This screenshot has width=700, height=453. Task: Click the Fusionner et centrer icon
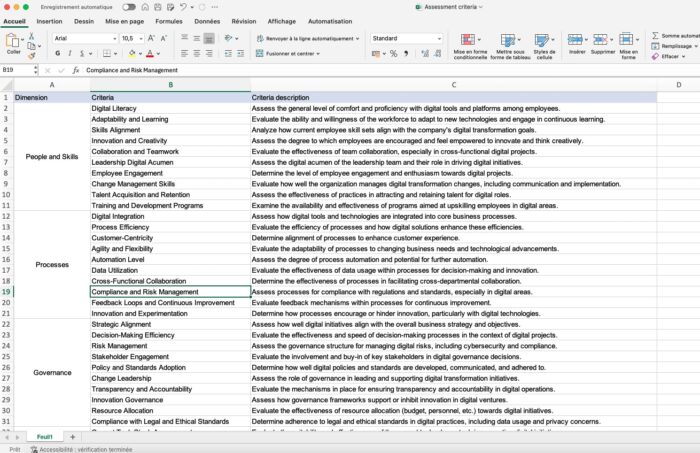259,54
